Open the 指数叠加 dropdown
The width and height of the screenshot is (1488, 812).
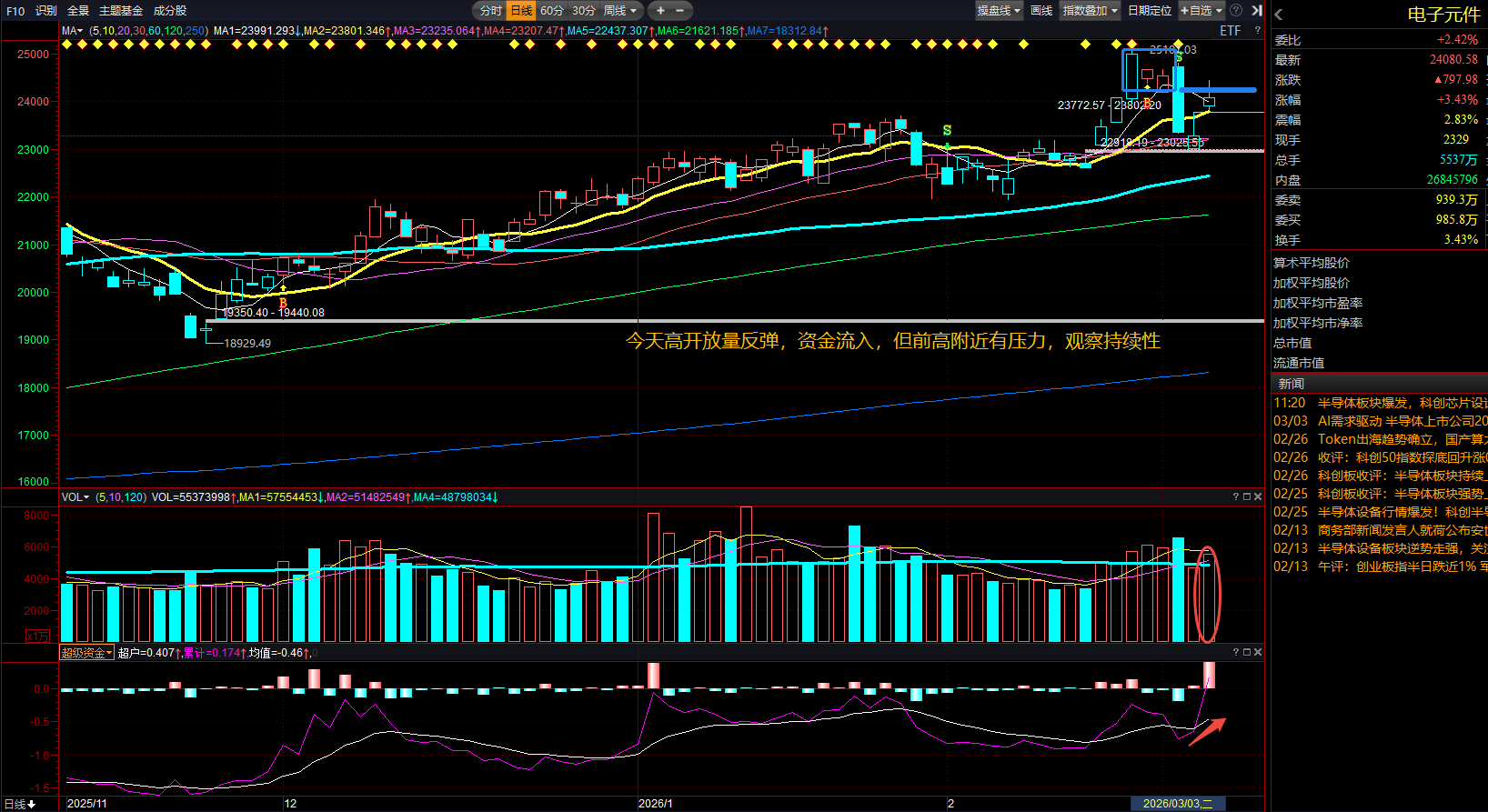pos(1090,11)
